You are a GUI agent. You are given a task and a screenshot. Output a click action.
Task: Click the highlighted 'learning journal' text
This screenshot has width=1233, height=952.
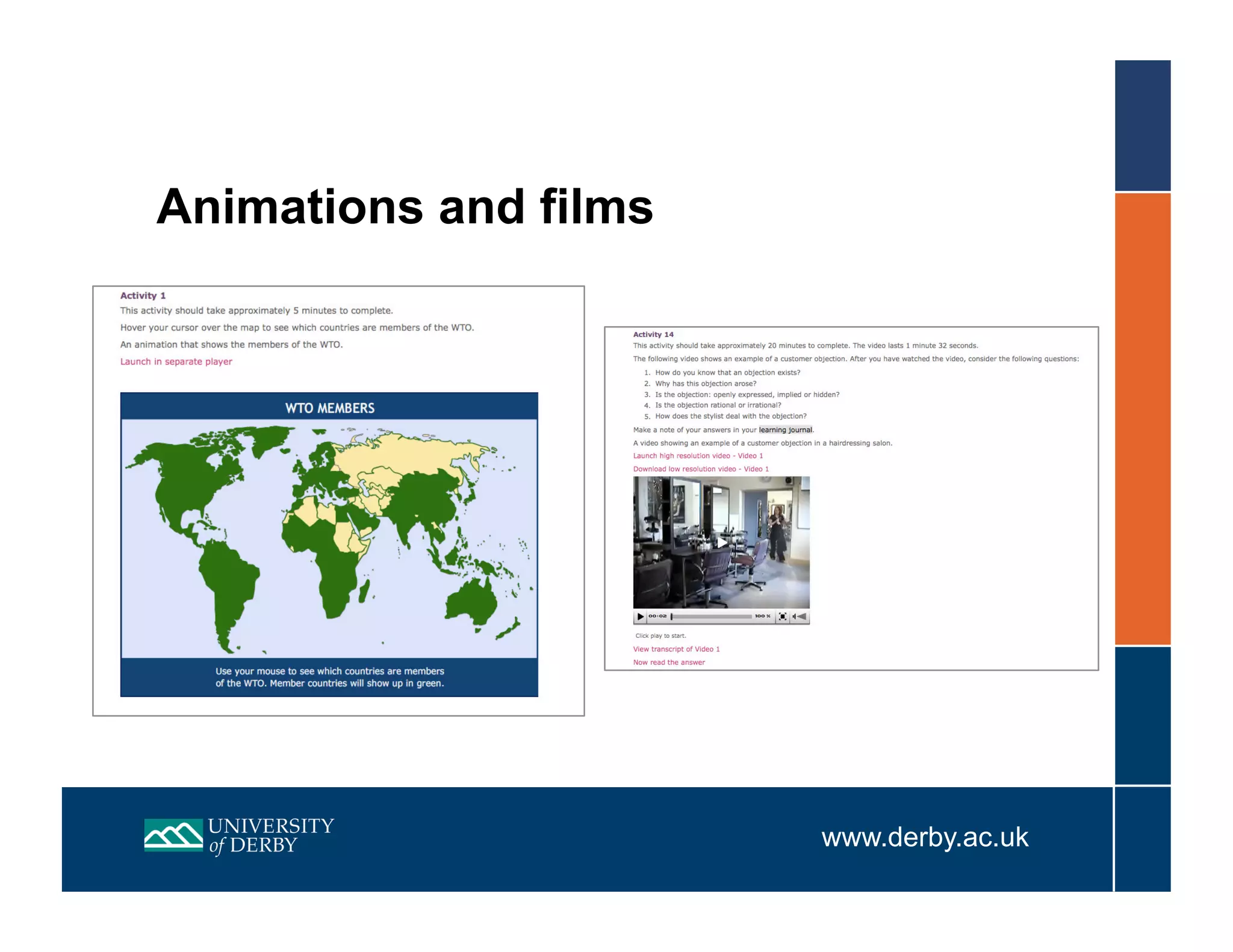click(x=785, y=430)
